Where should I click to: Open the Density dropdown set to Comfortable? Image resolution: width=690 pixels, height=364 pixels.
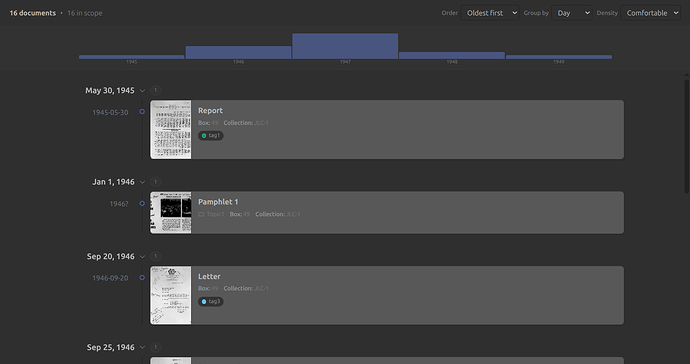click(650, 13)
